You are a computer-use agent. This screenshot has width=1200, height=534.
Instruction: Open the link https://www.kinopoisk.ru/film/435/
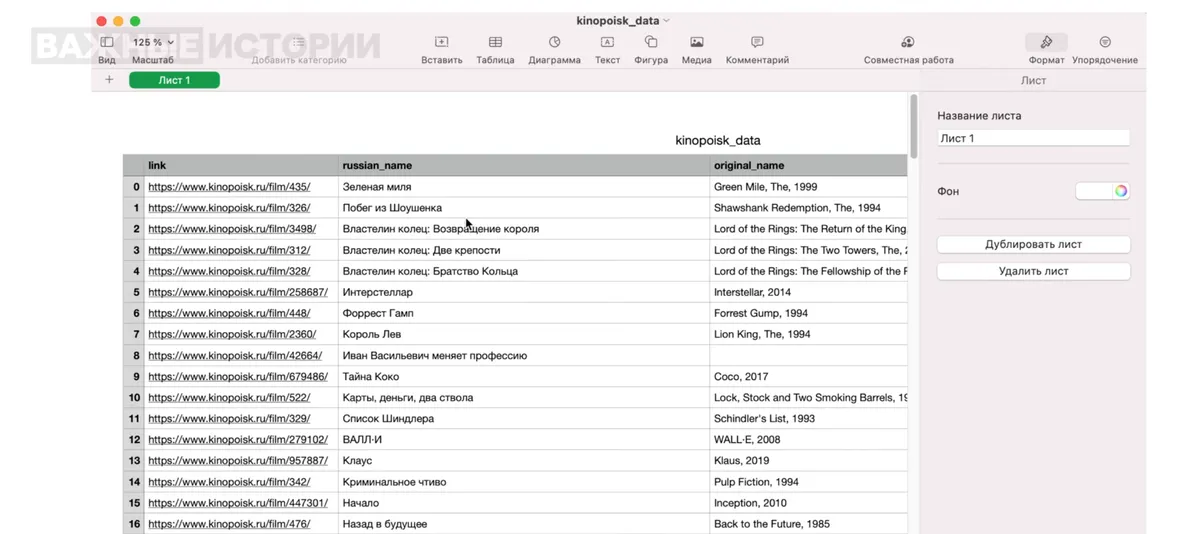(229, 187)
